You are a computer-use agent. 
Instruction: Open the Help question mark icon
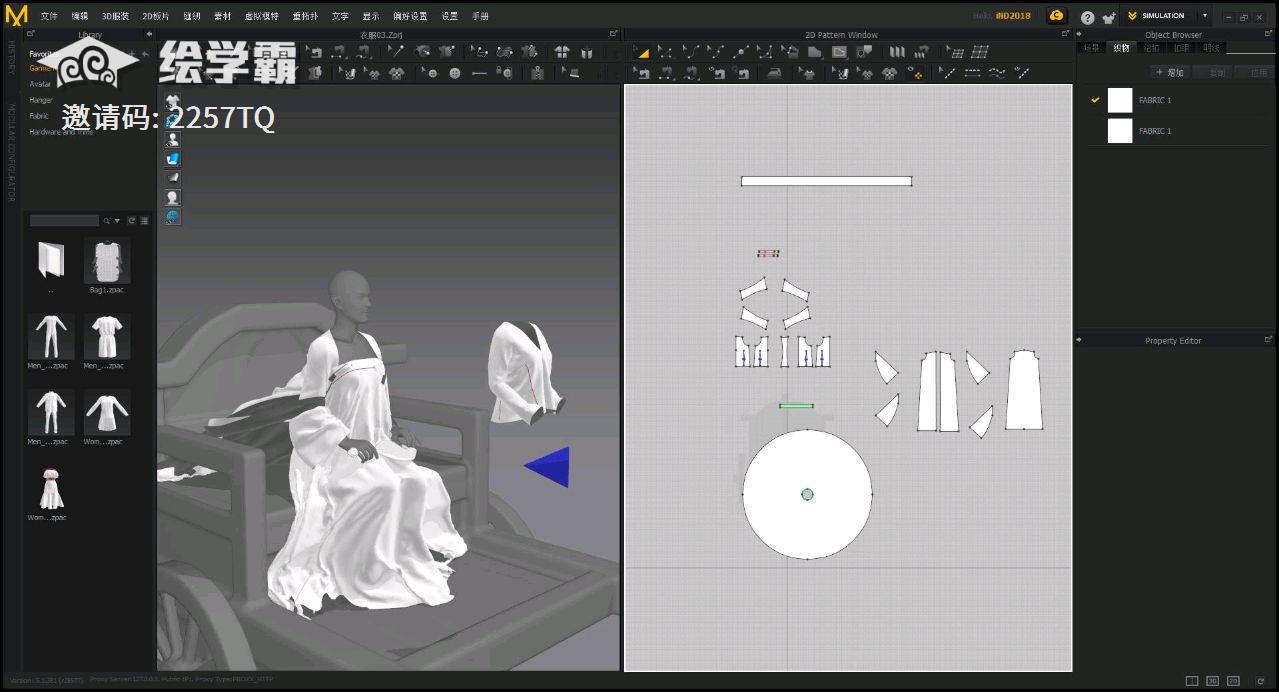coord(1088,17)
